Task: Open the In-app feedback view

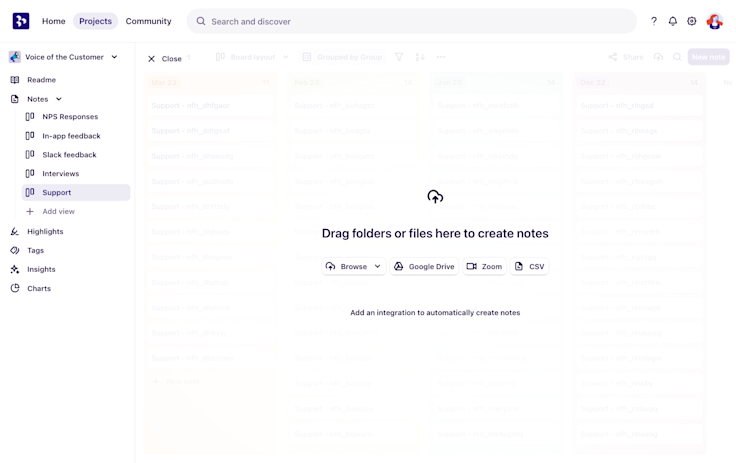Action: click(71, 136)
